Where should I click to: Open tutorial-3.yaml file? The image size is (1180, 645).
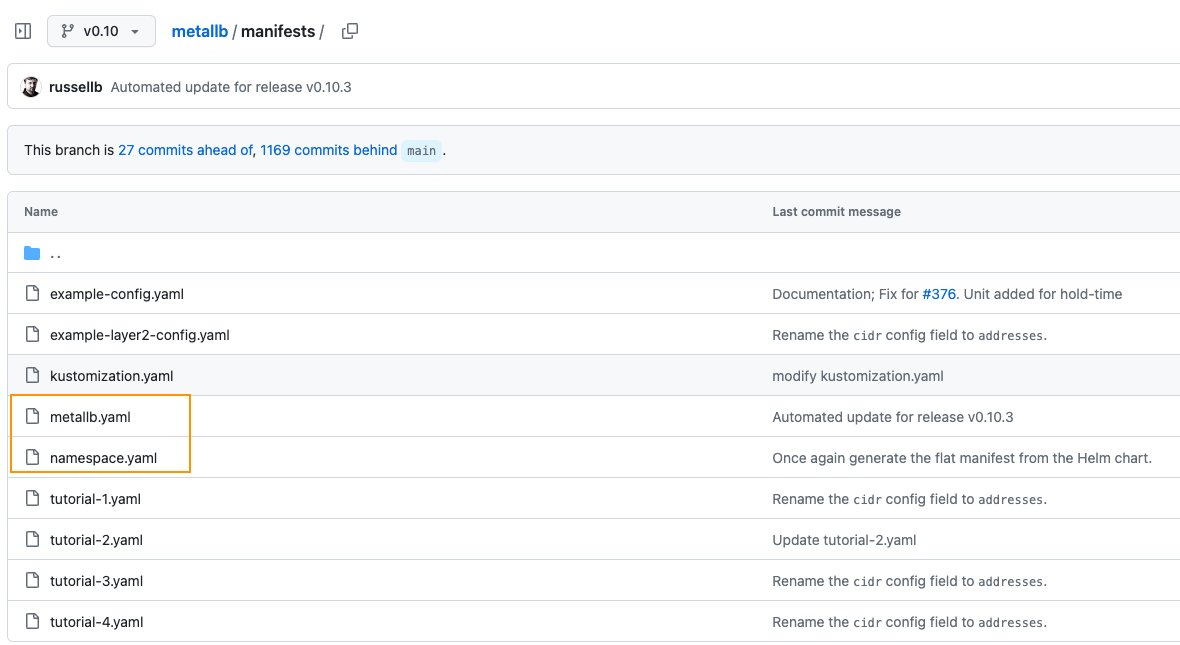(96, 581)
